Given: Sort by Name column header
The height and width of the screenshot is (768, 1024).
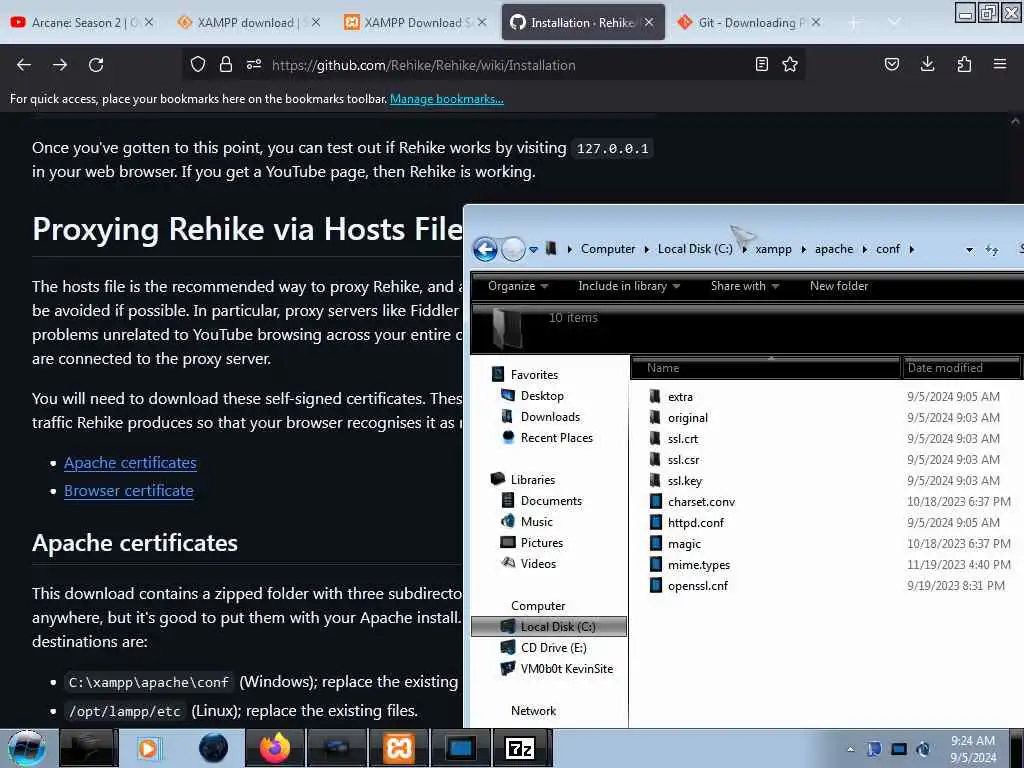Looking at the screenshot, I should coord(765,368).
